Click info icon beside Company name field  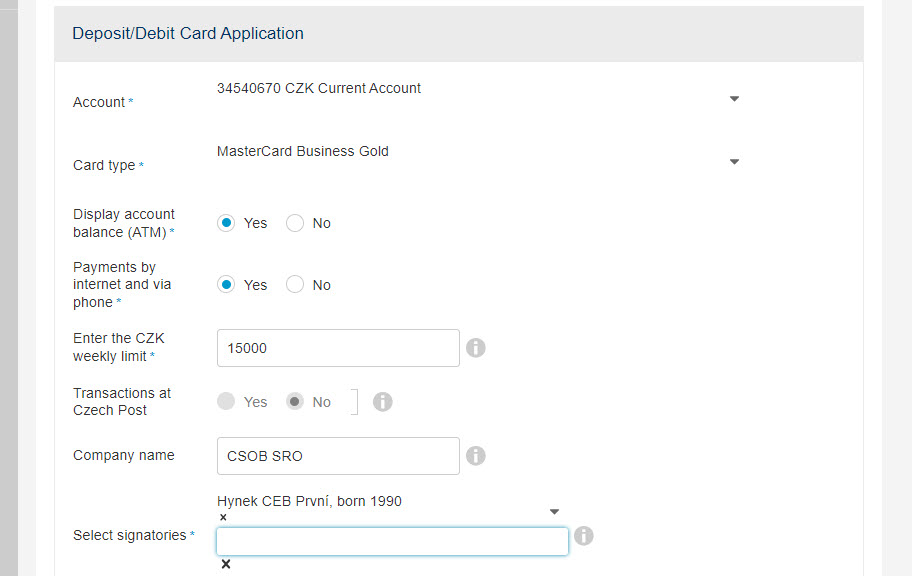point(475,456)
